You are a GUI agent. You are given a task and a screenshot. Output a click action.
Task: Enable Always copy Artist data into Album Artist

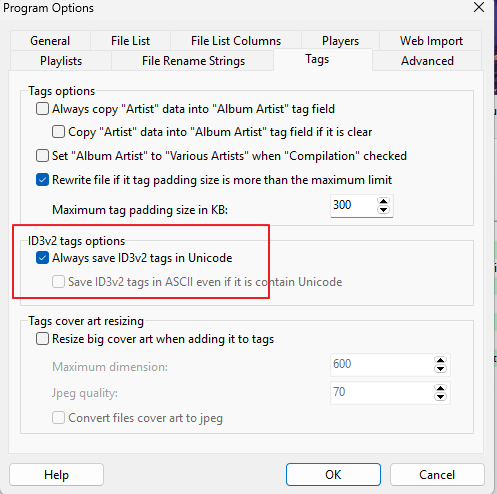coord(42,109)
